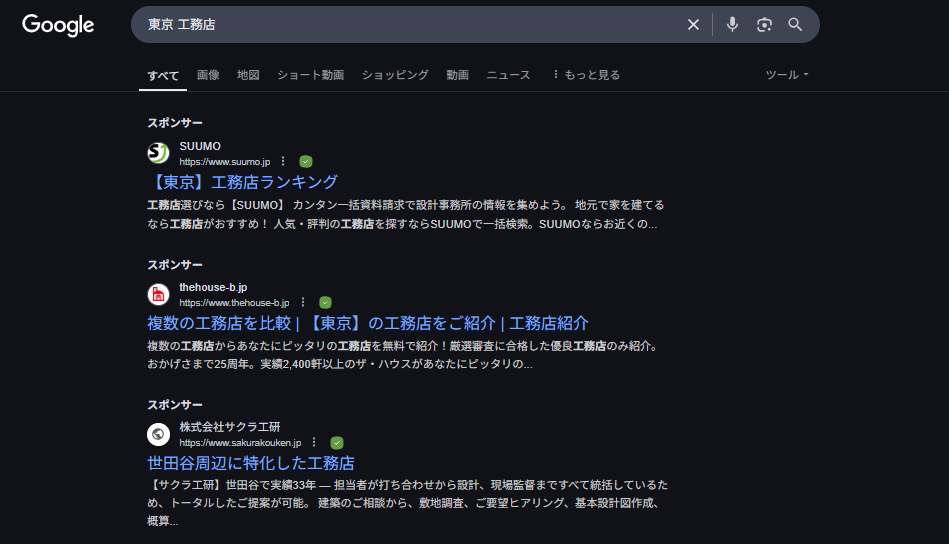949x544 pixels.
Task: Open the ショッピング tab
Action: [395, 75]
